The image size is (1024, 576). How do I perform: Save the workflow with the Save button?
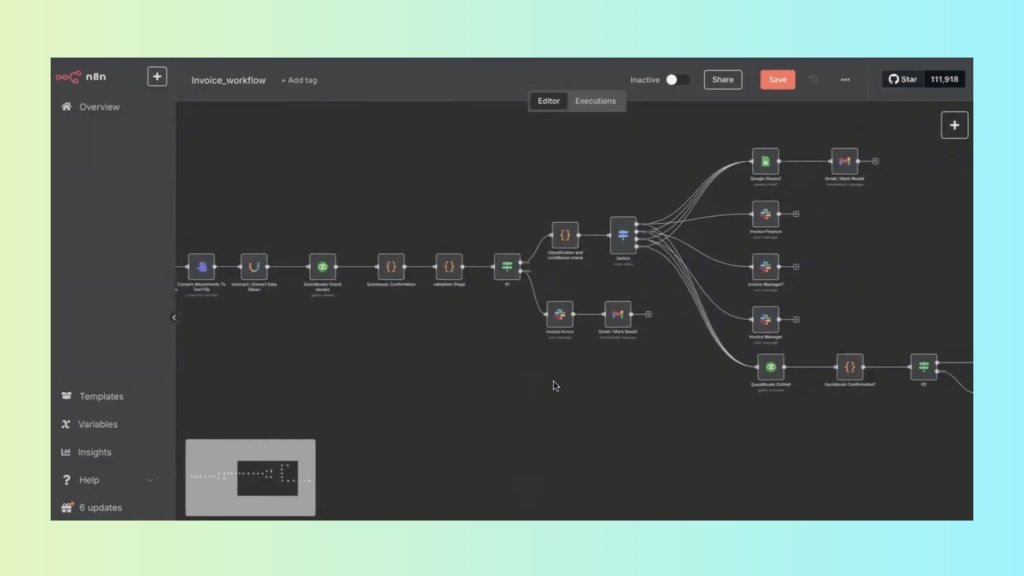(x=777, y=80)
